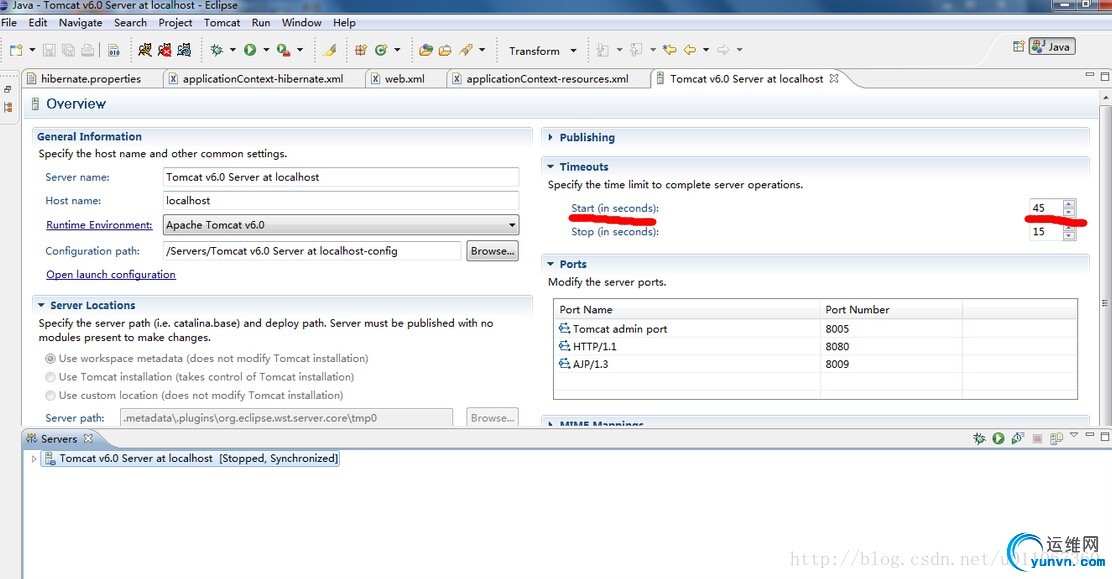Click the Start timeout value field
The height and width of the screenshot is (579, 1112).
[x=1046, y=208]
